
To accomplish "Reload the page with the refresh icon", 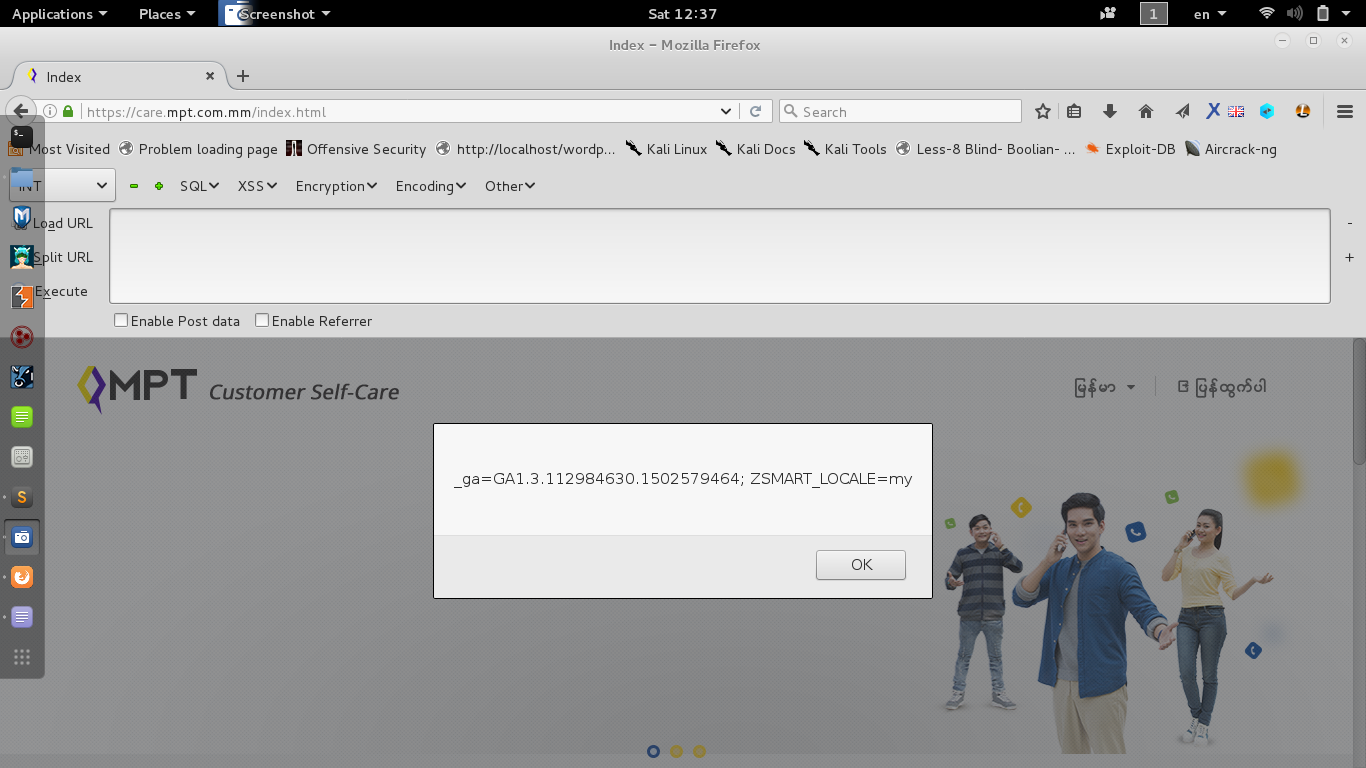I will point(756,111).
